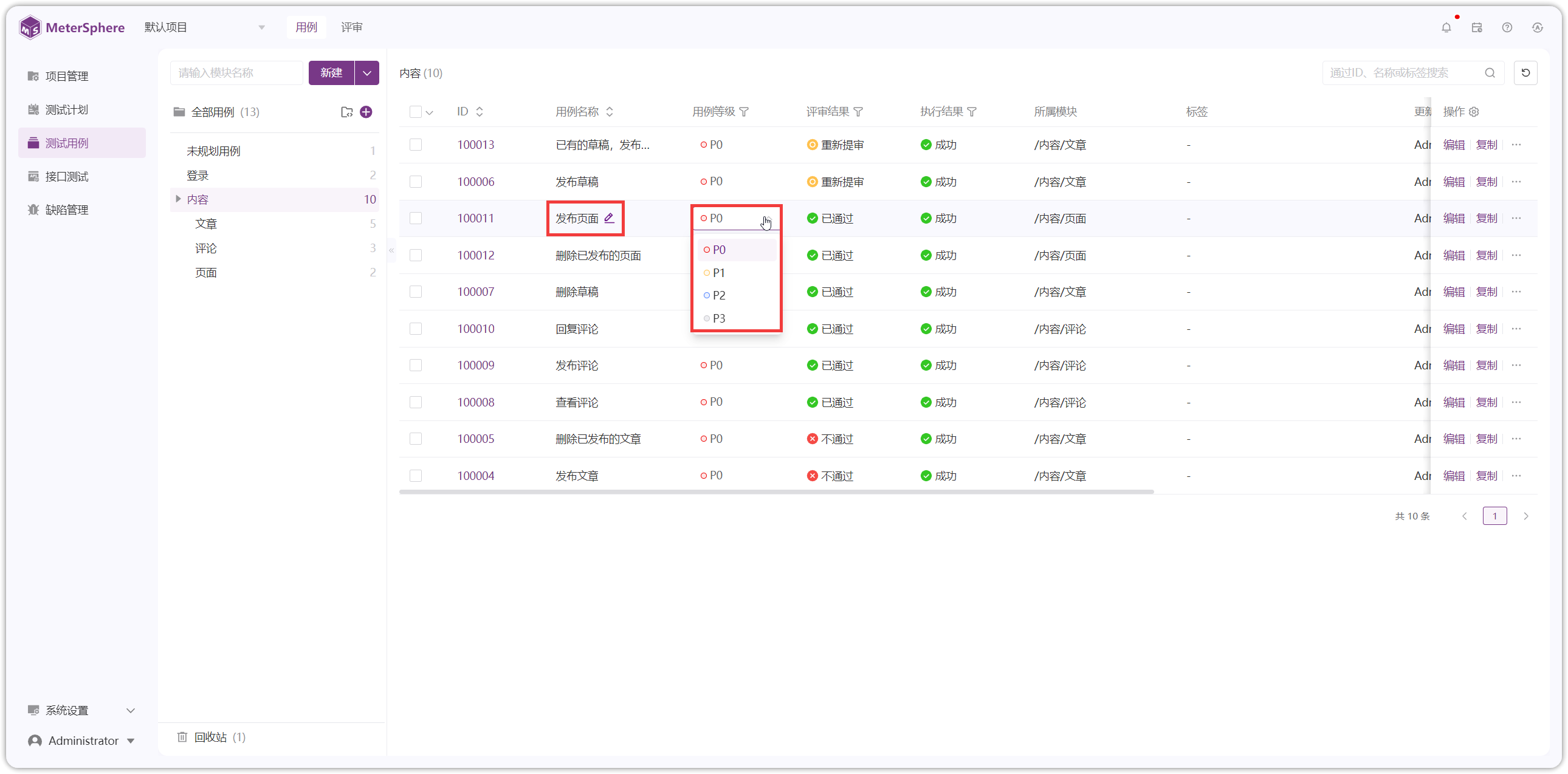
Task: Click the search magnifier icon
Action: (x=1490, y=73)
